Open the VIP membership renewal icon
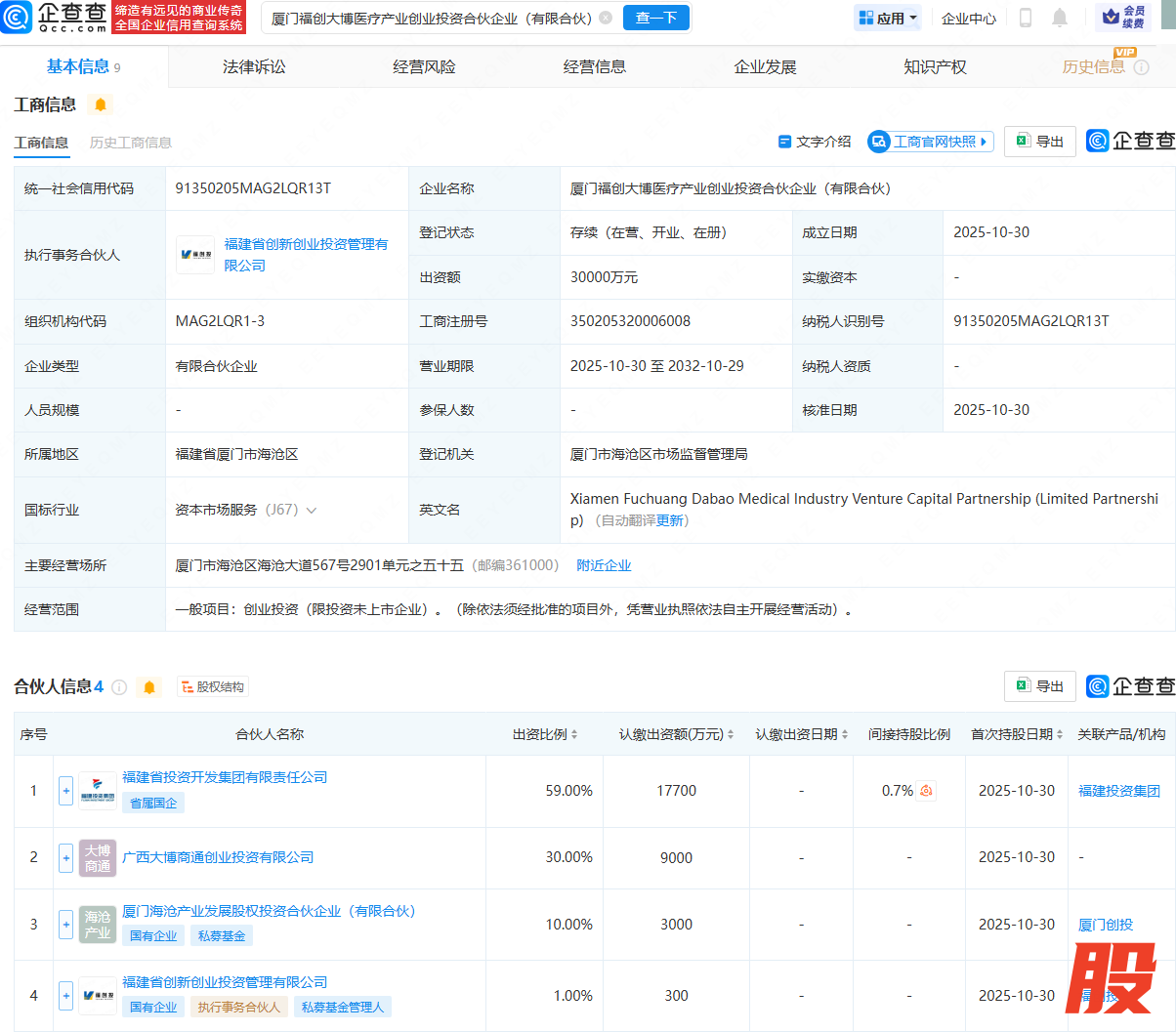The image size is (1176, 1032). [1123, 18]
